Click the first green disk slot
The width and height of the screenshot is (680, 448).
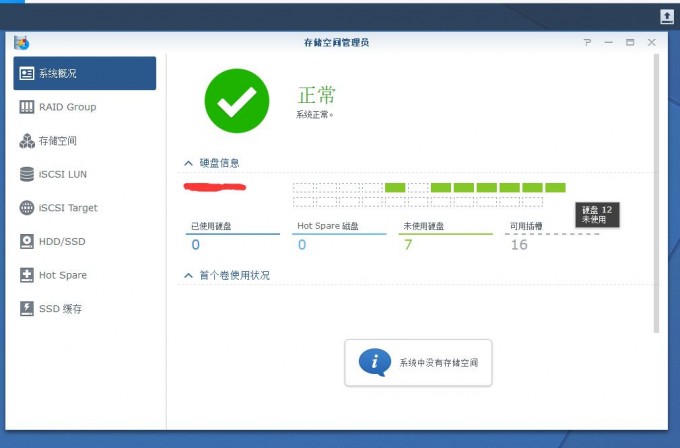[395, 187]
